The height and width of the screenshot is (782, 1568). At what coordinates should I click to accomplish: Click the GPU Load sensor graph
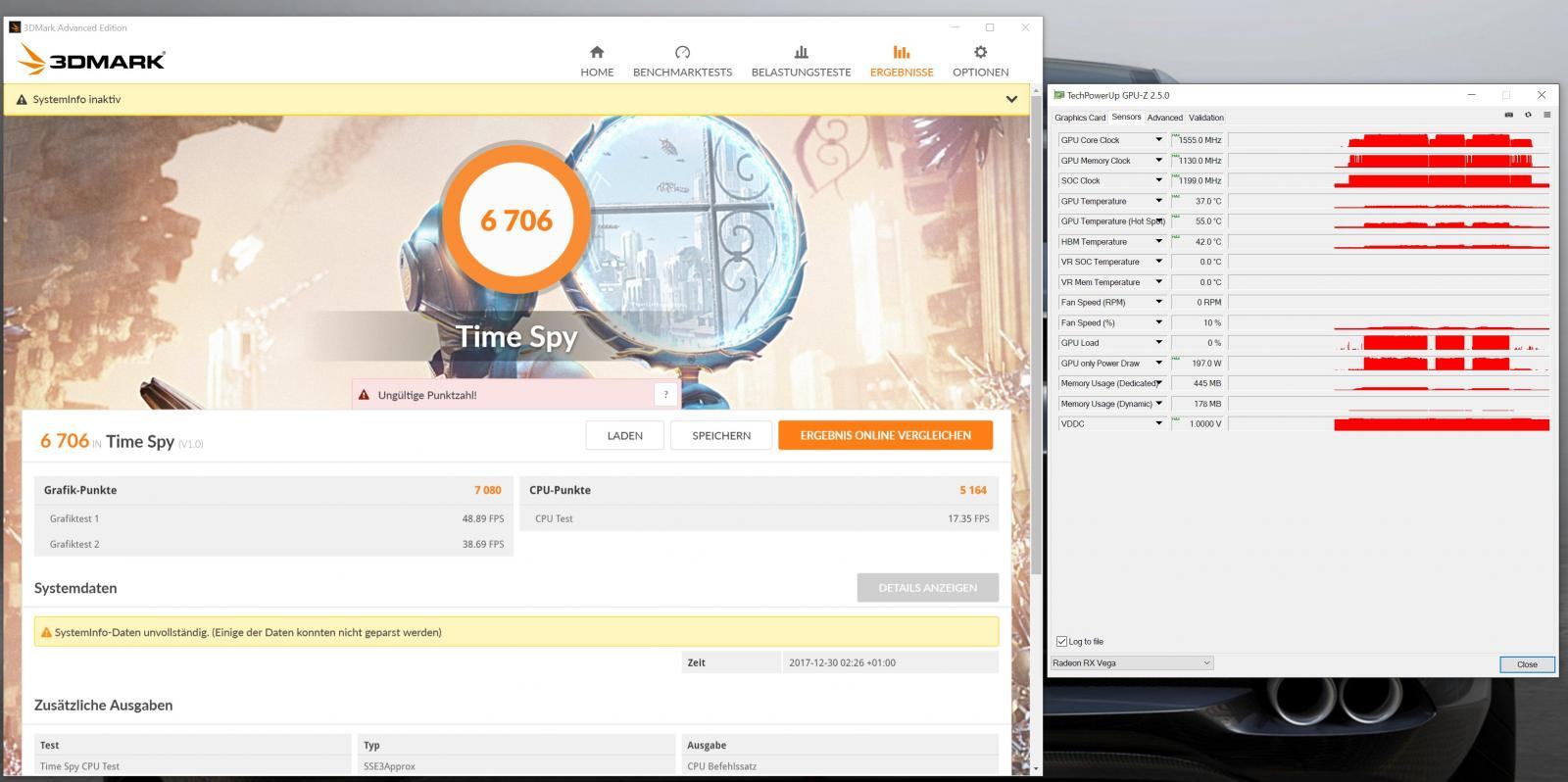point(1389,343)
